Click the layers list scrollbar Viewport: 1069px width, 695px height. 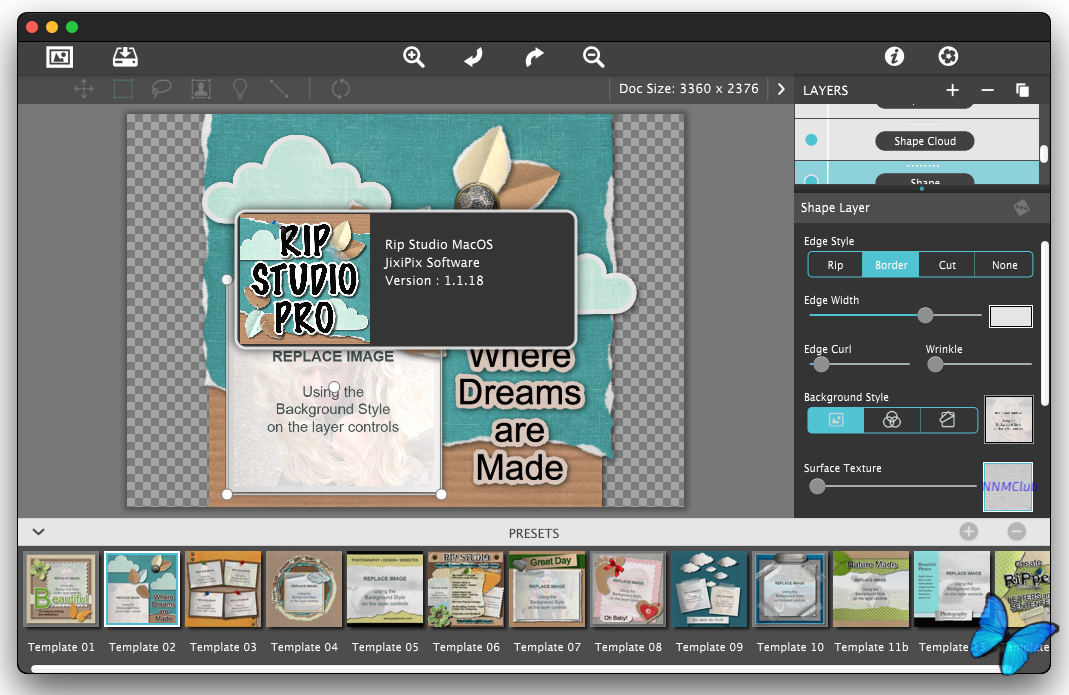click(1044, 153)
